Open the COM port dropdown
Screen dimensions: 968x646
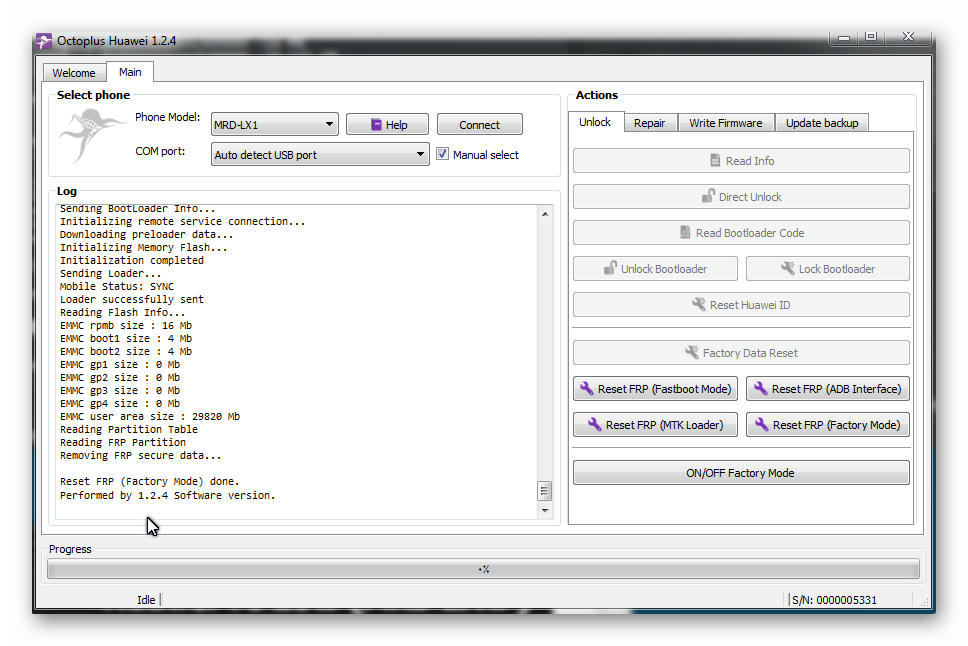pos(320,154)
